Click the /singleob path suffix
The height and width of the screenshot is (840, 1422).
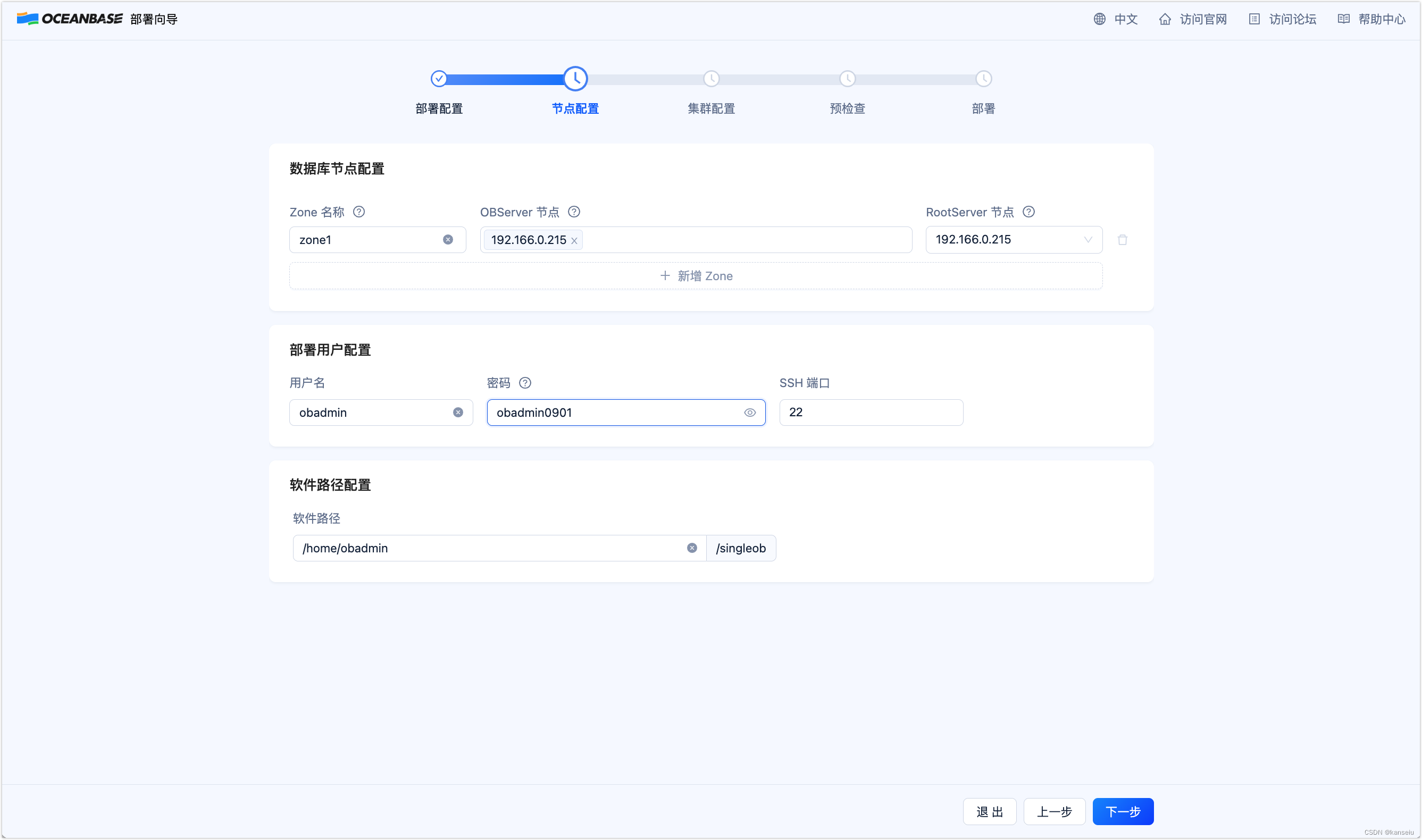coord(740,549)
